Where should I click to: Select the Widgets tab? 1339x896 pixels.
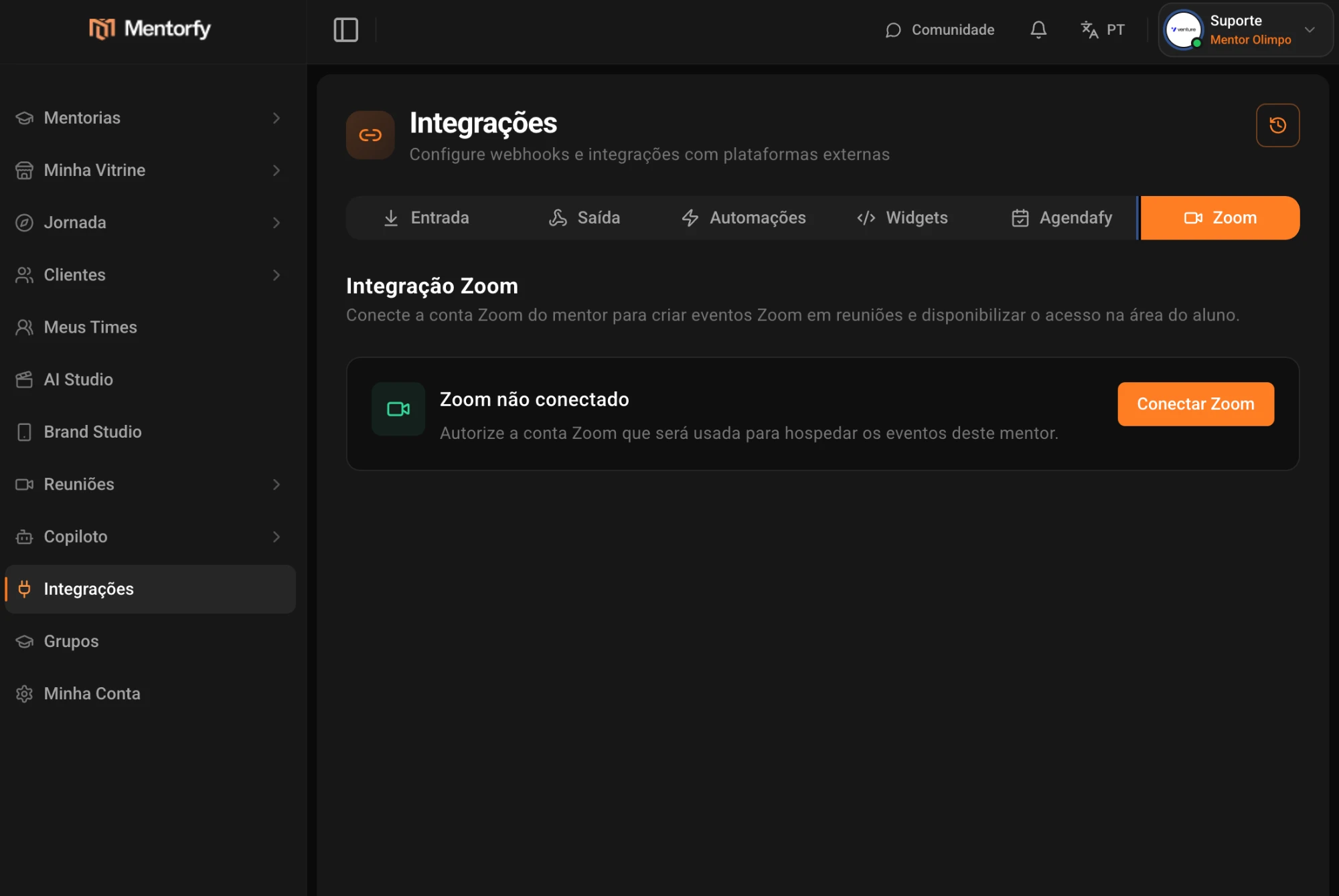pyautogui.click(x=902, y=217)
